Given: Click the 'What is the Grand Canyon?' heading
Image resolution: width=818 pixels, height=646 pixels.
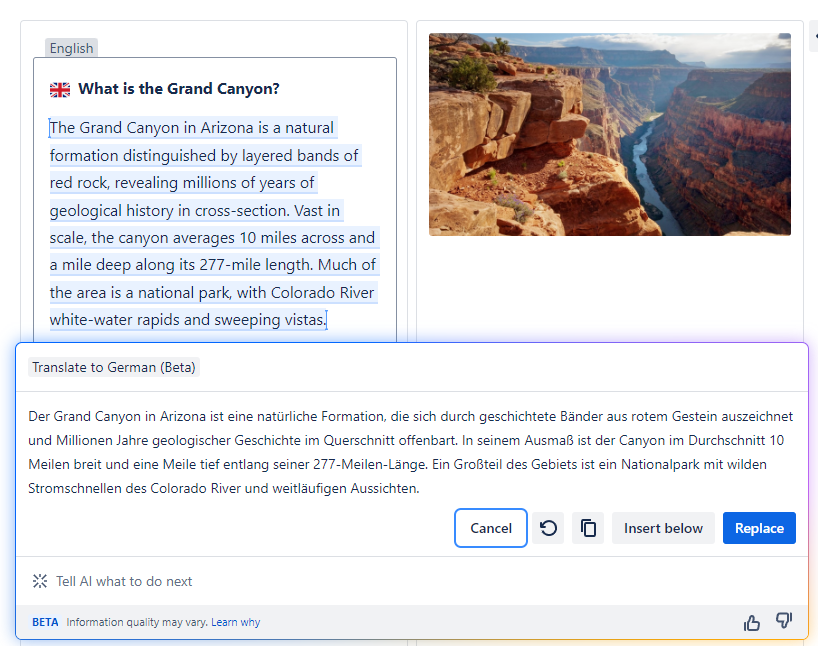Looking at the screenshot, I should pos(179,89).
